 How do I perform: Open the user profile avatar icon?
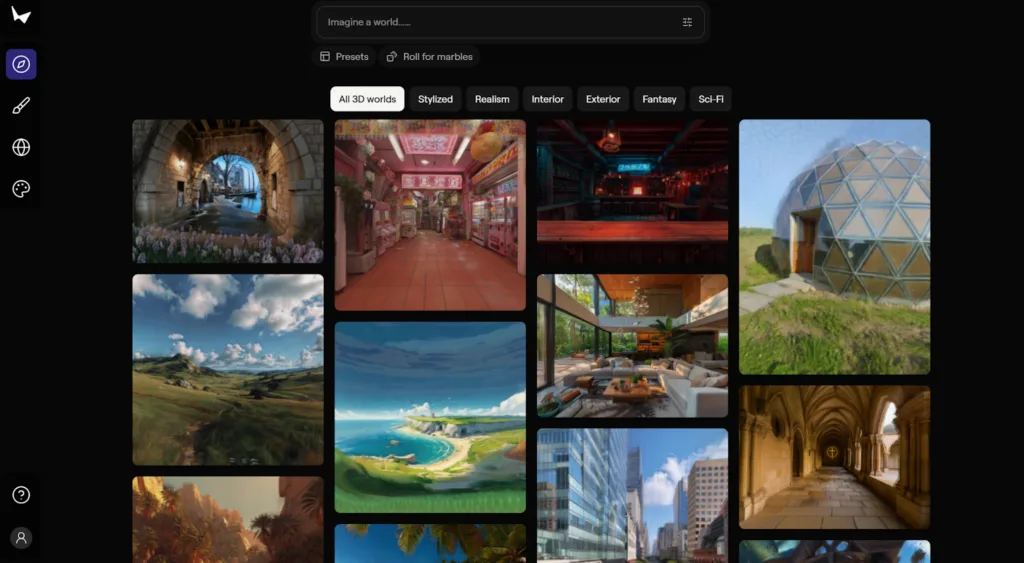(21, 538)
